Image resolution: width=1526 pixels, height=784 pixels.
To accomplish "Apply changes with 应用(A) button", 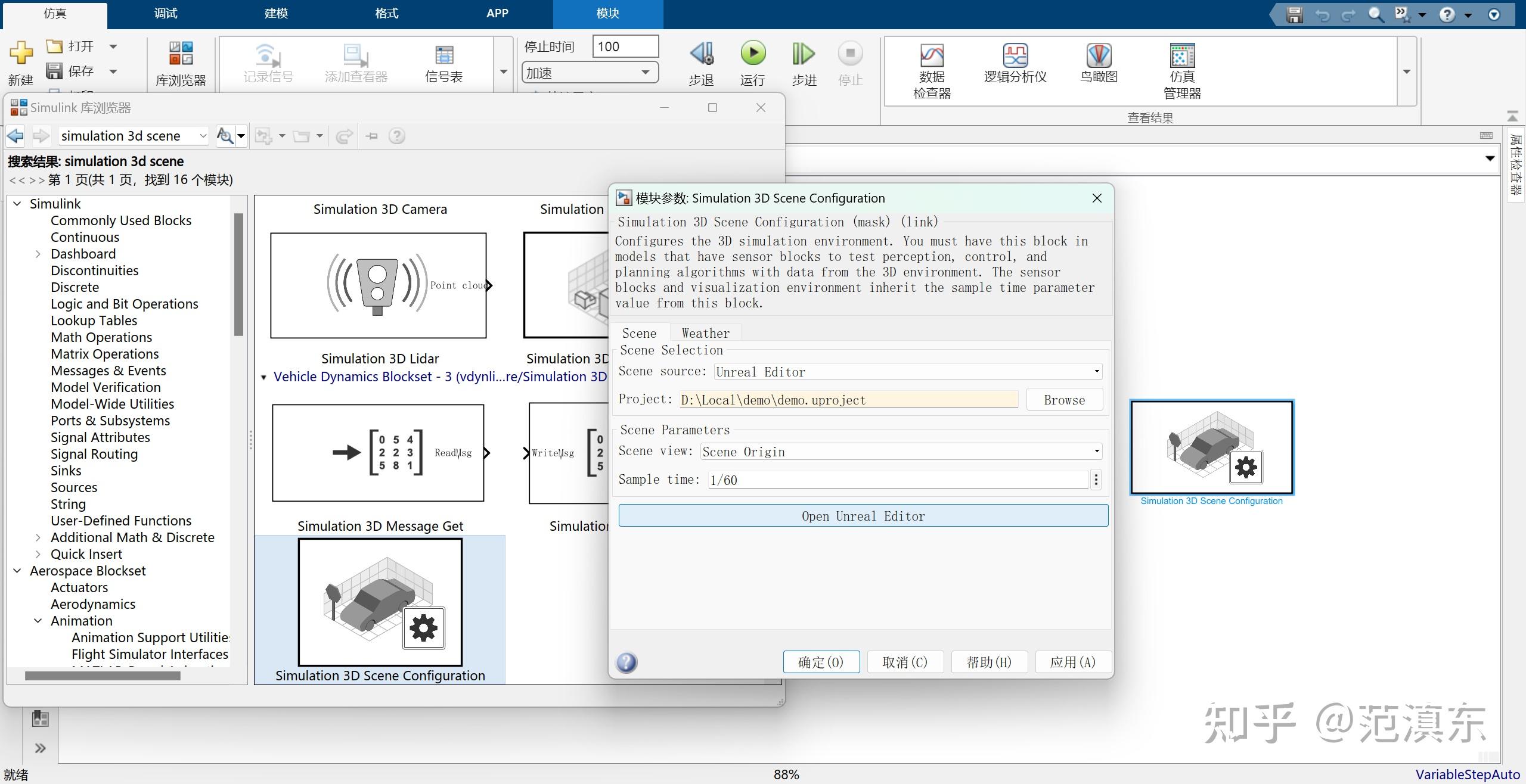I will tap(1073, 662).
